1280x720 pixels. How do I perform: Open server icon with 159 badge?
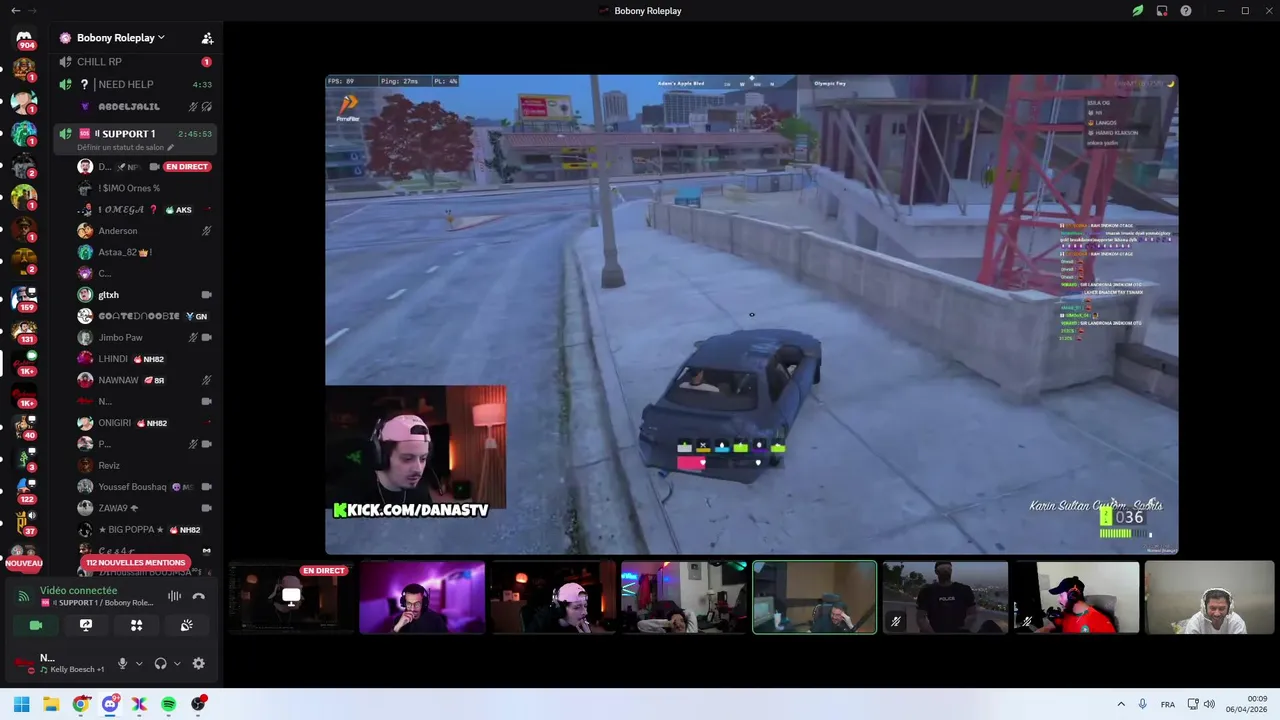point(24,298)
